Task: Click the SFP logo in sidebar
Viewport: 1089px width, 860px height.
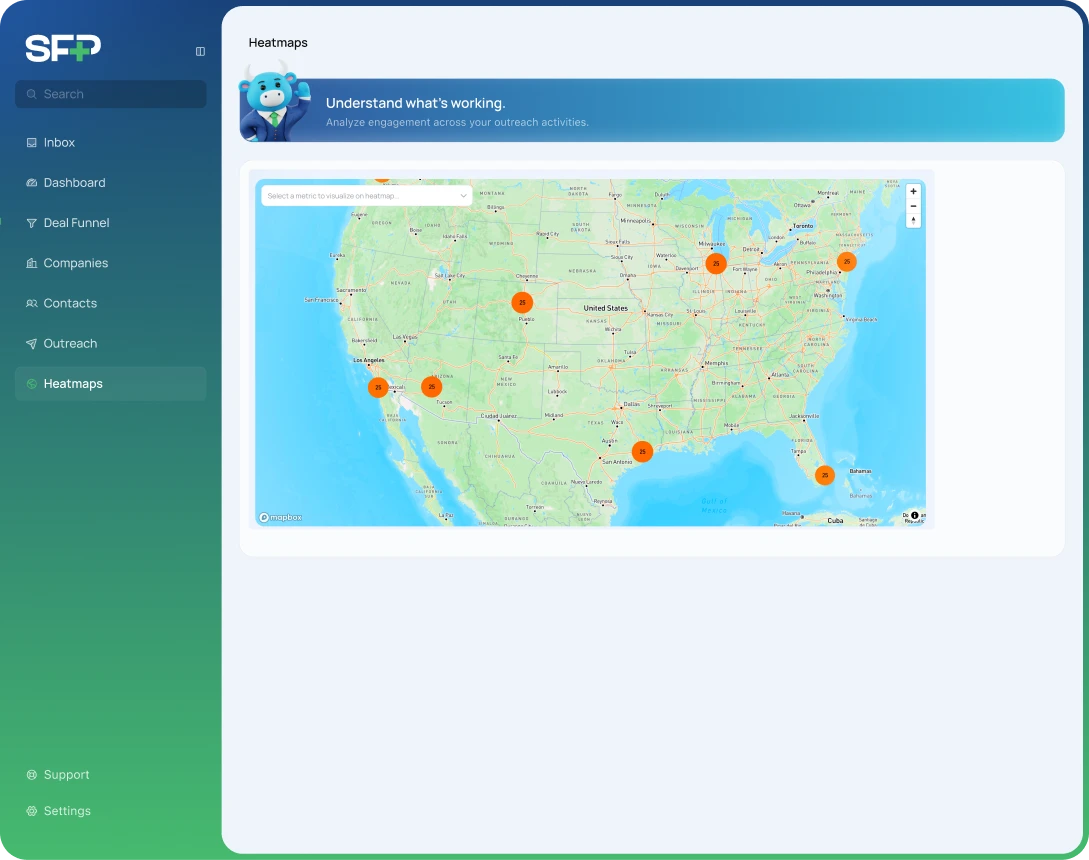Action: (x=63, y=48)
